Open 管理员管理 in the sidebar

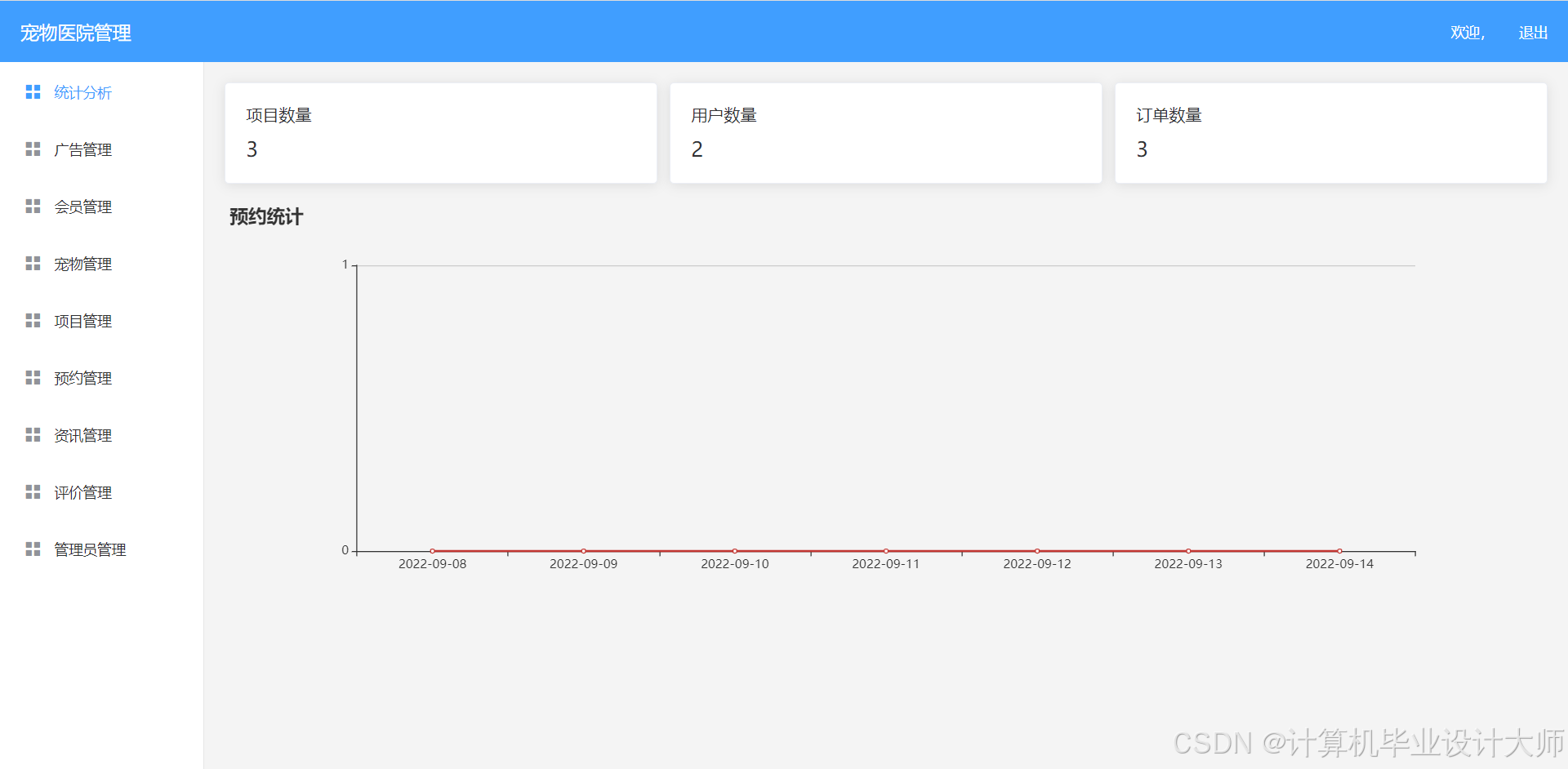coord(101,549)
